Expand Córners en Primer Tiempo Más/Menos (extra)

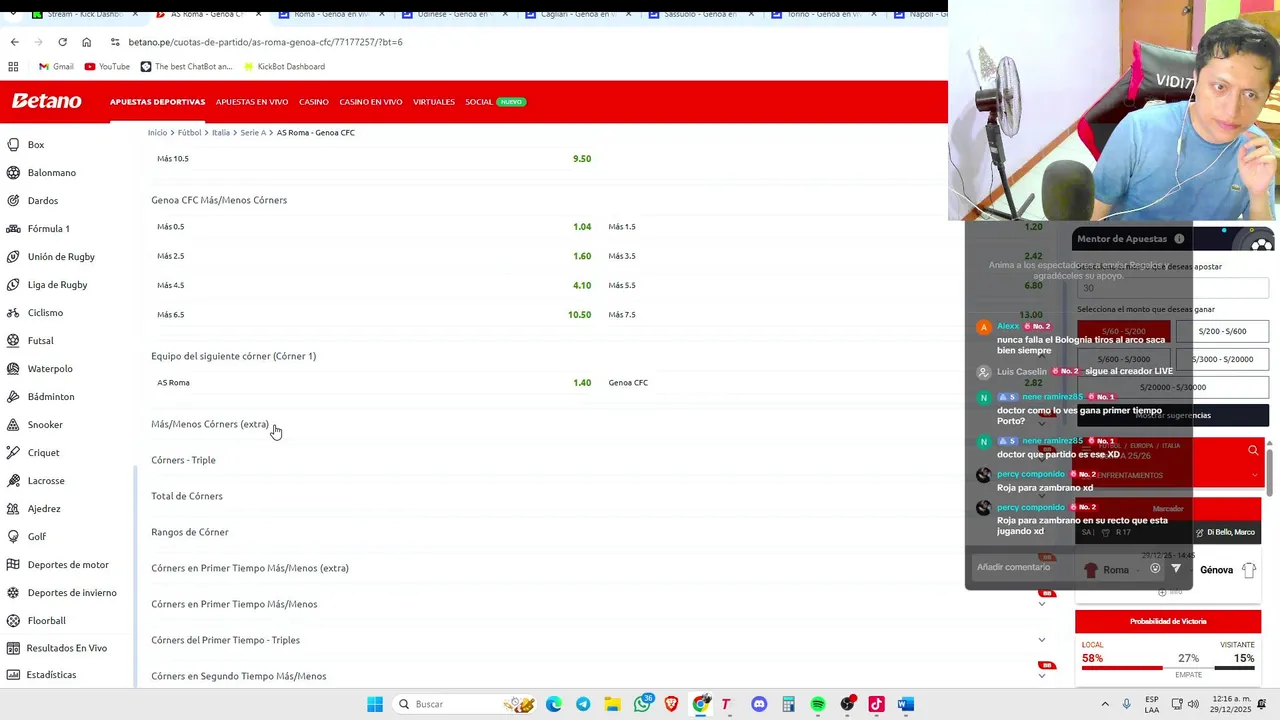(250, 568)
